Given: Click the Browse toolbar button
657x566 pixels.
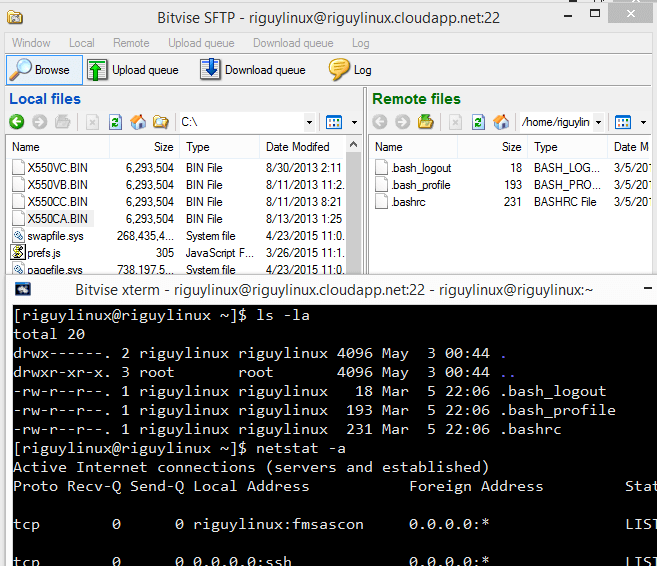Looking at the screenshot, I should 40,70.
